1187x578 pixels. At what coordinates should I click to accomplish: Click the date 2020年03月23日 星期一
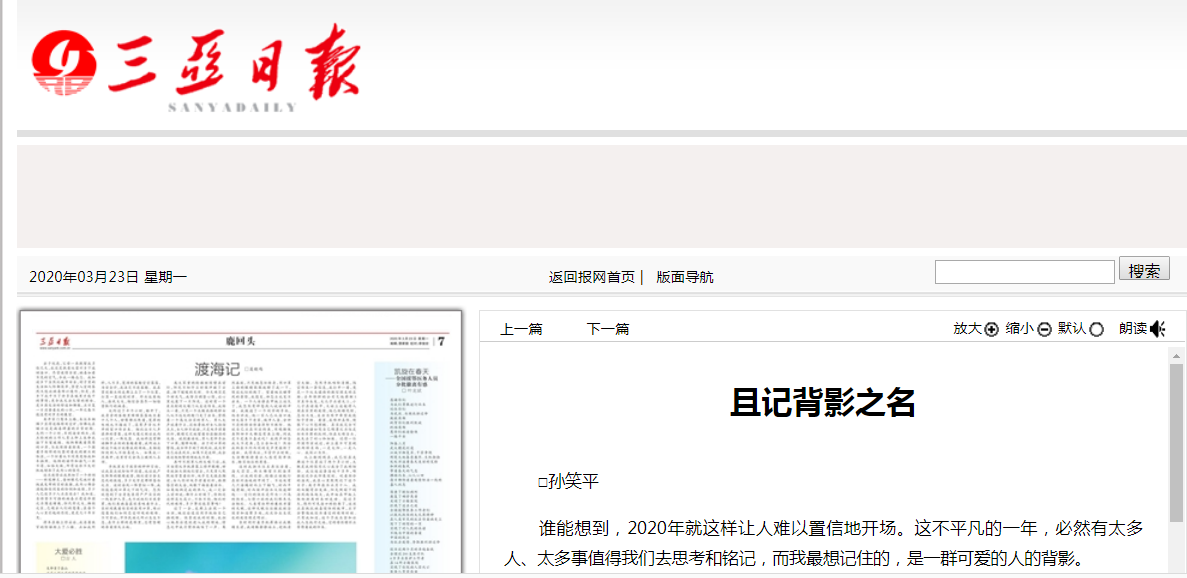[x=108, y=277]
